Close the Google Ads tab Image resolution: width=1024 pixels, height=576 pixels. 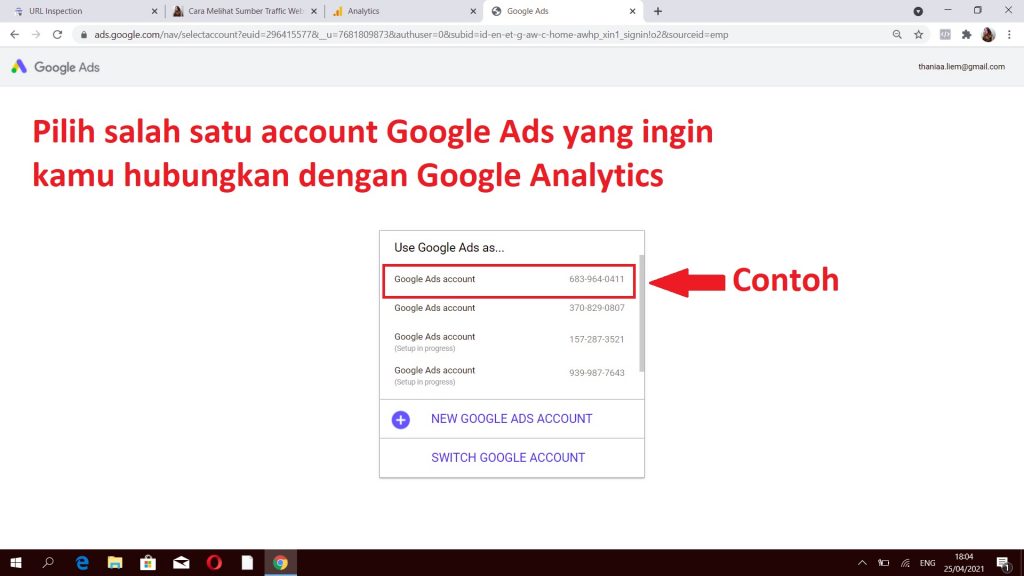click(x=632, y=11)
